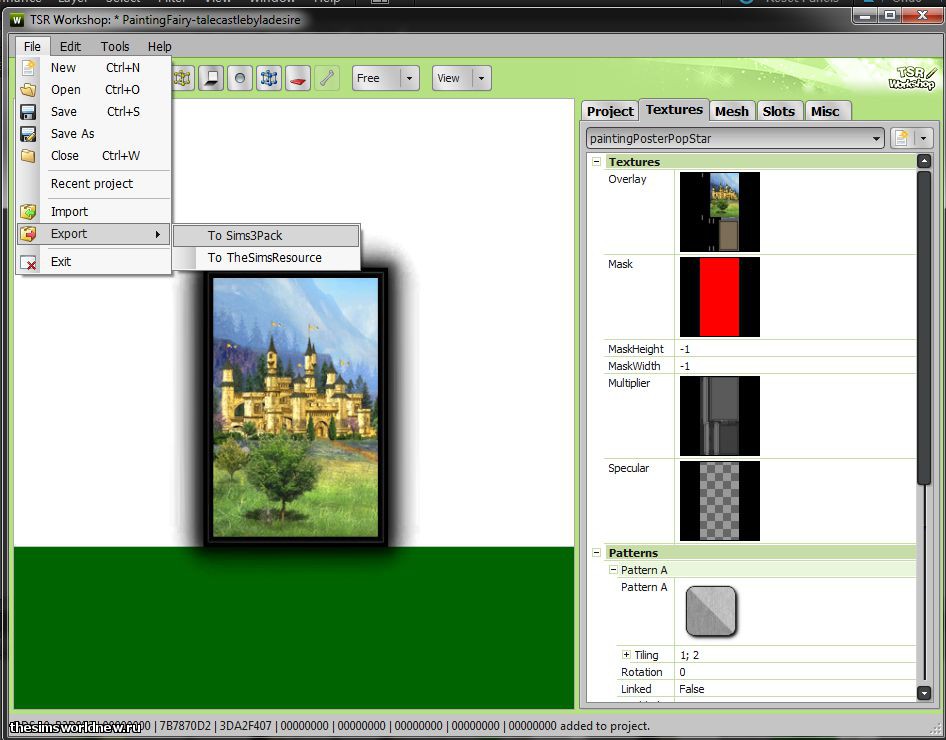Image resolution: width=946 pixels, height=740 pixels.
Task: Click the Tiling value 1; 2
Action: pyautogui.click(x=795, y=655)
